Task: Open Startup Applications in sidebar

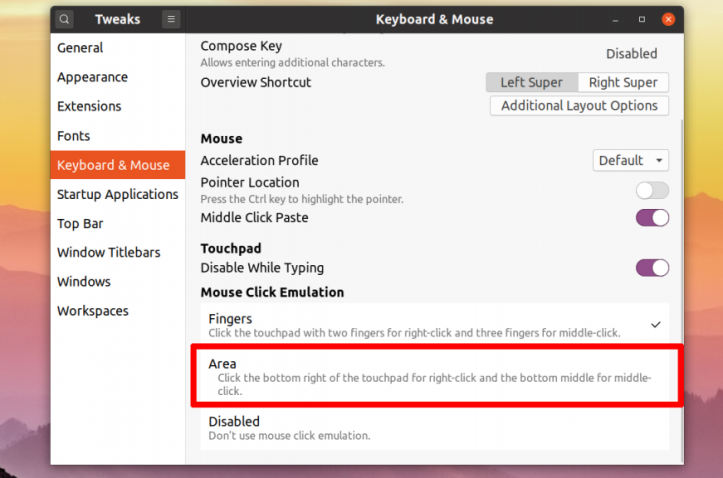Action: [117, 194]
